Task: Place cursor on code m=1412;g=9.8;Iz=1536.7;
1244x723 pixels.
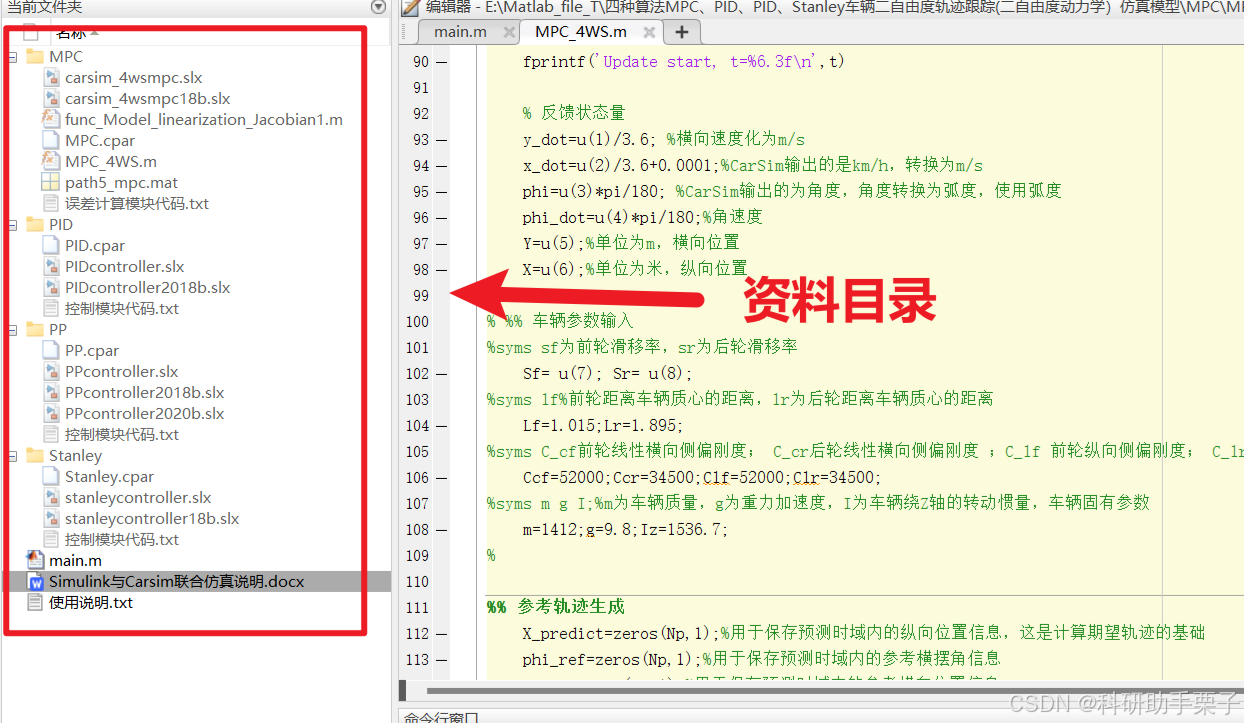Action: [625, 530]
